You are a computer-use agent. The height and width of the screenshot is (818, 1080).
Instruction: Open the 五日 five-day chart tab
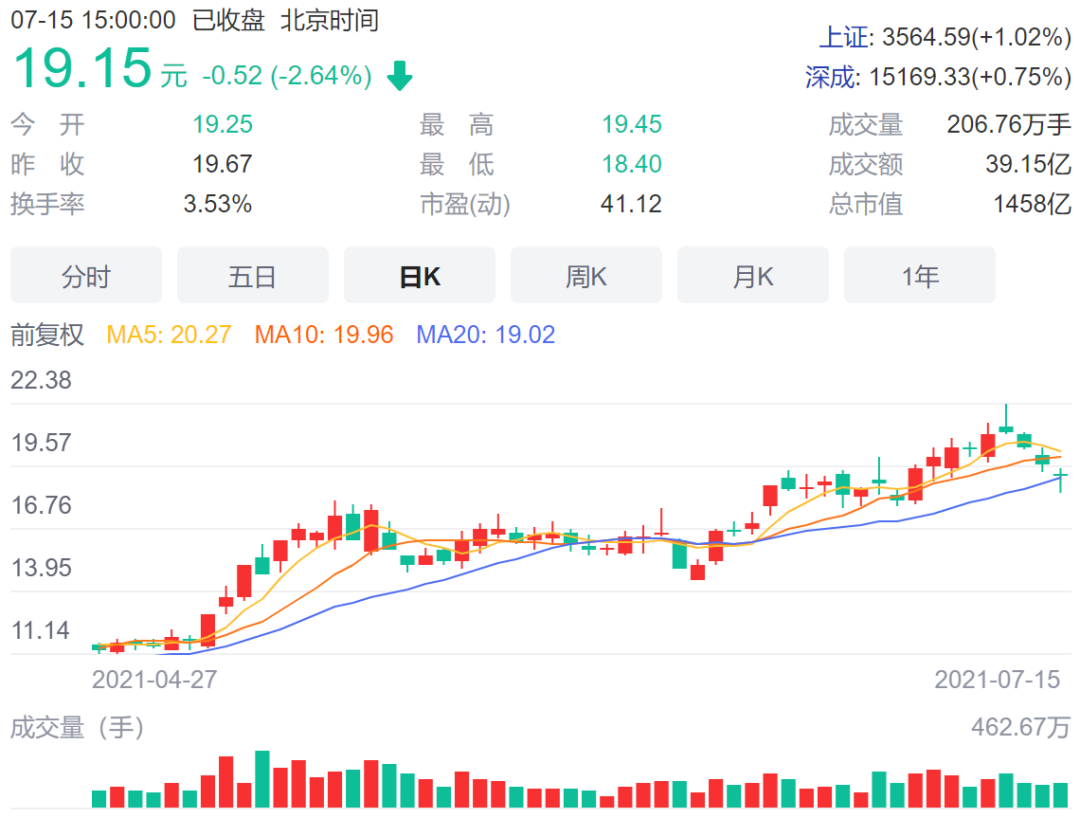pyautogui.click(x=253, y=275)
